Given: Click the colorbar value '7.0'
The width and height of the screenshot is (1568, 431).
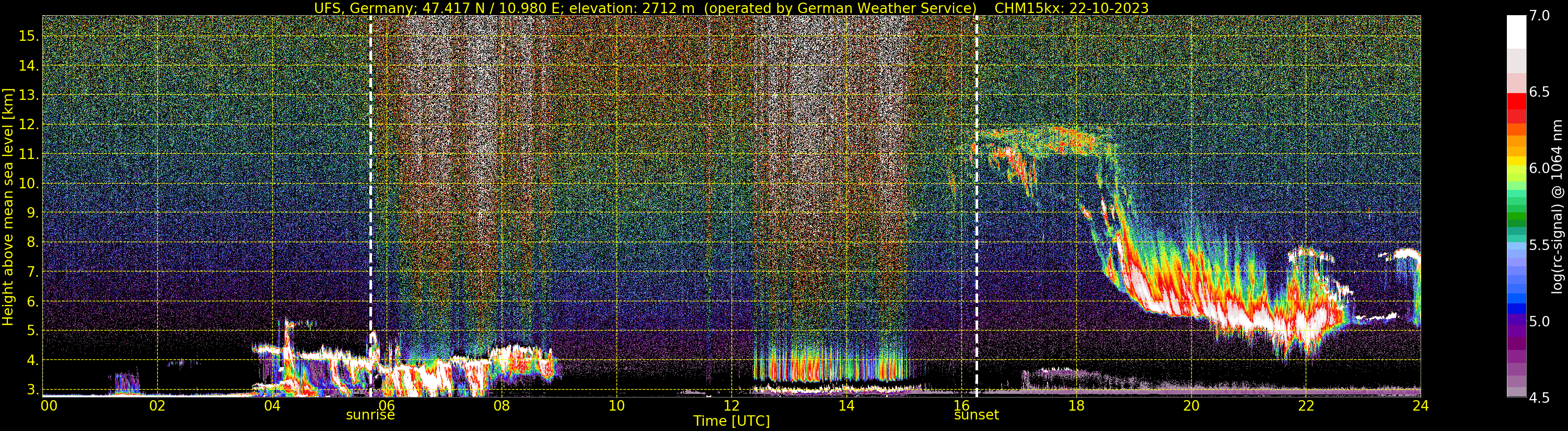Looking at the screenshot, I should click(x=1540, y=16).
